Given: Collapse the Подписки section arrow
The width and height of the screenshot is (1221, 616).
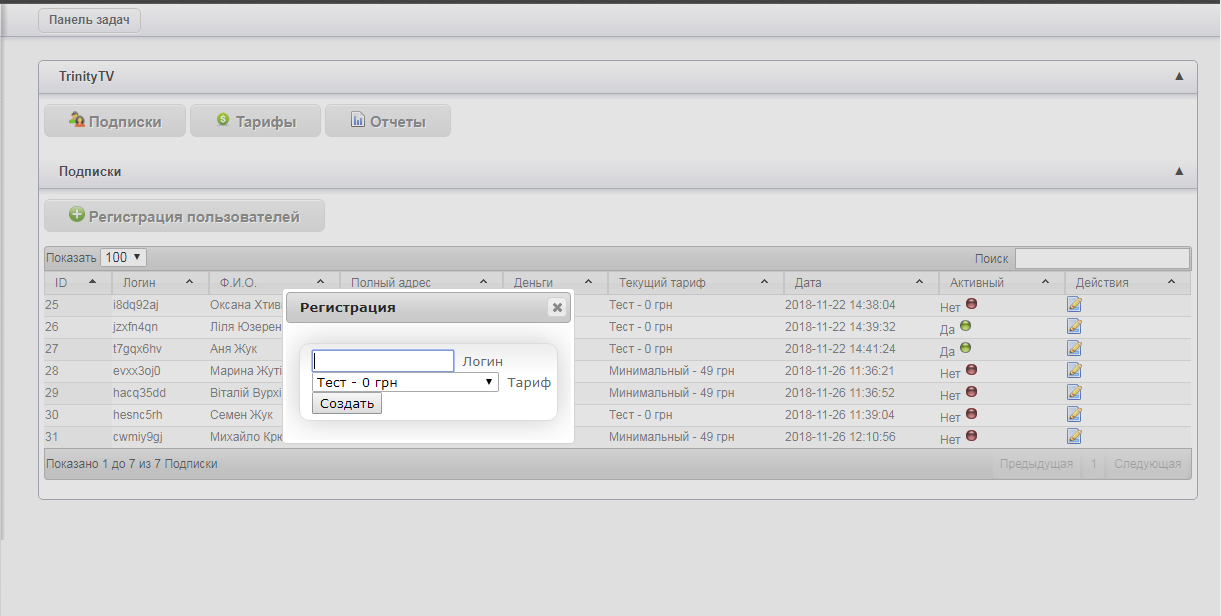Looking at the screenshot, I should click(x=1179, y=172).
